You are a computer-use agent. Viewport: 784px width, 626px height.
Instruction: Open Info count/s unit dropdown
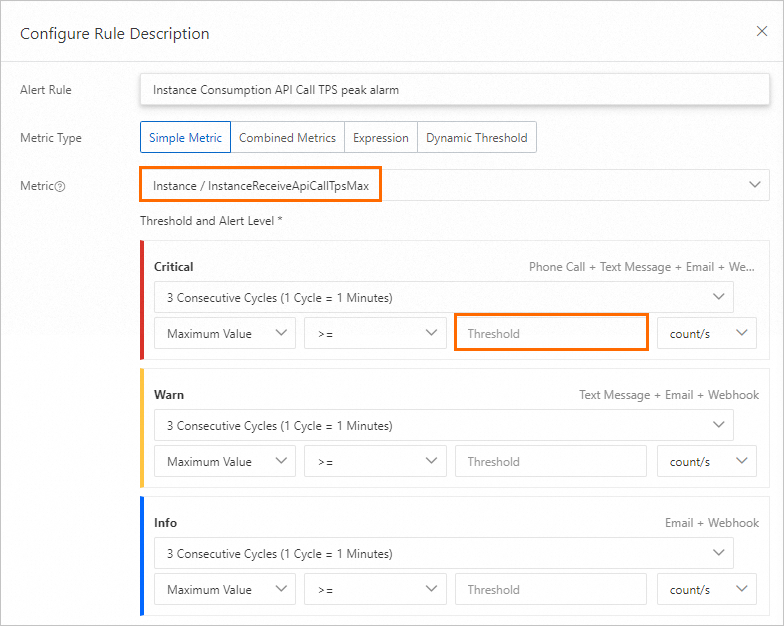pyautogui.click(x=706, y=590)
